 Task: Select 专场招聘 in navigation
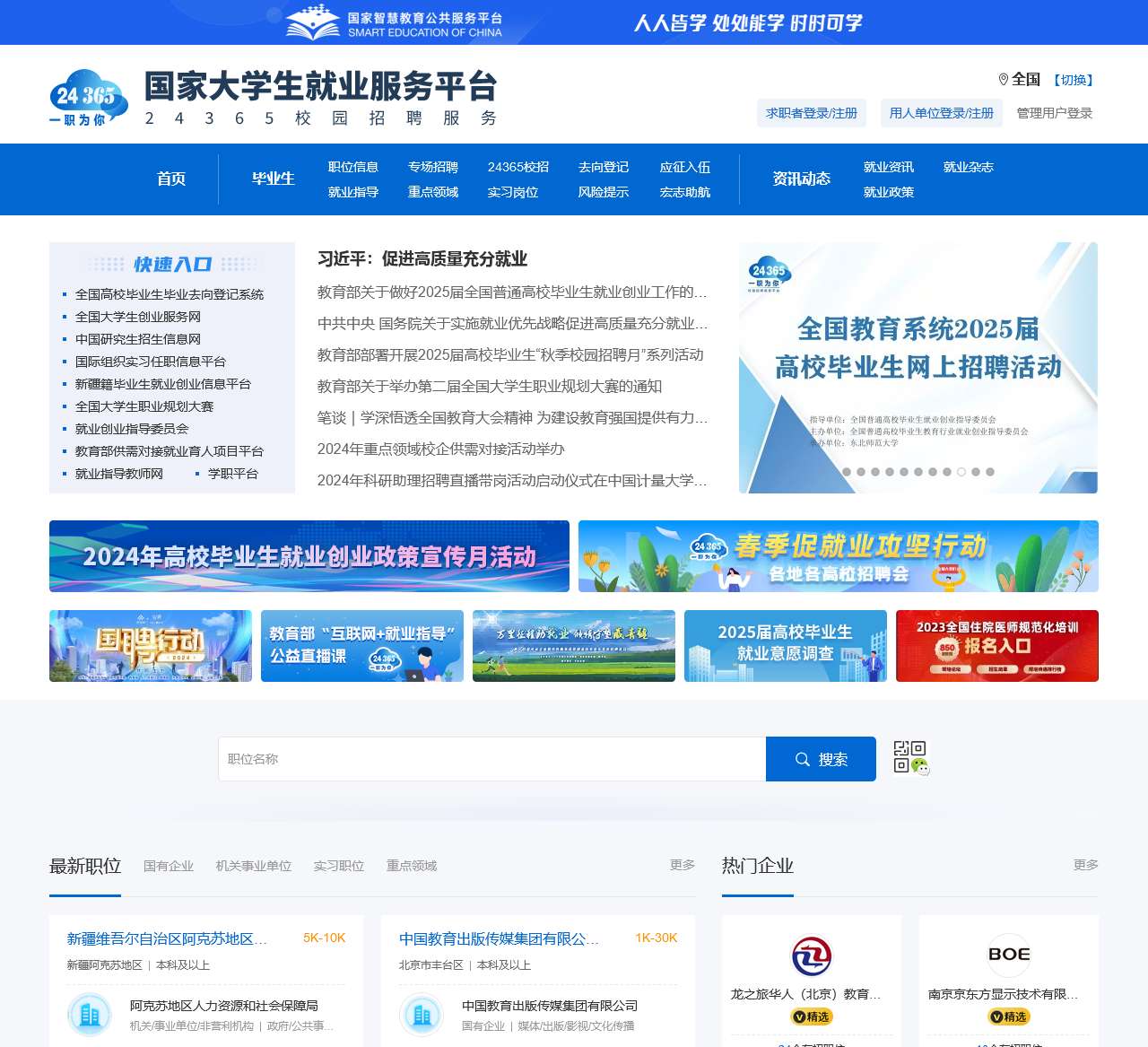[433, 167]
